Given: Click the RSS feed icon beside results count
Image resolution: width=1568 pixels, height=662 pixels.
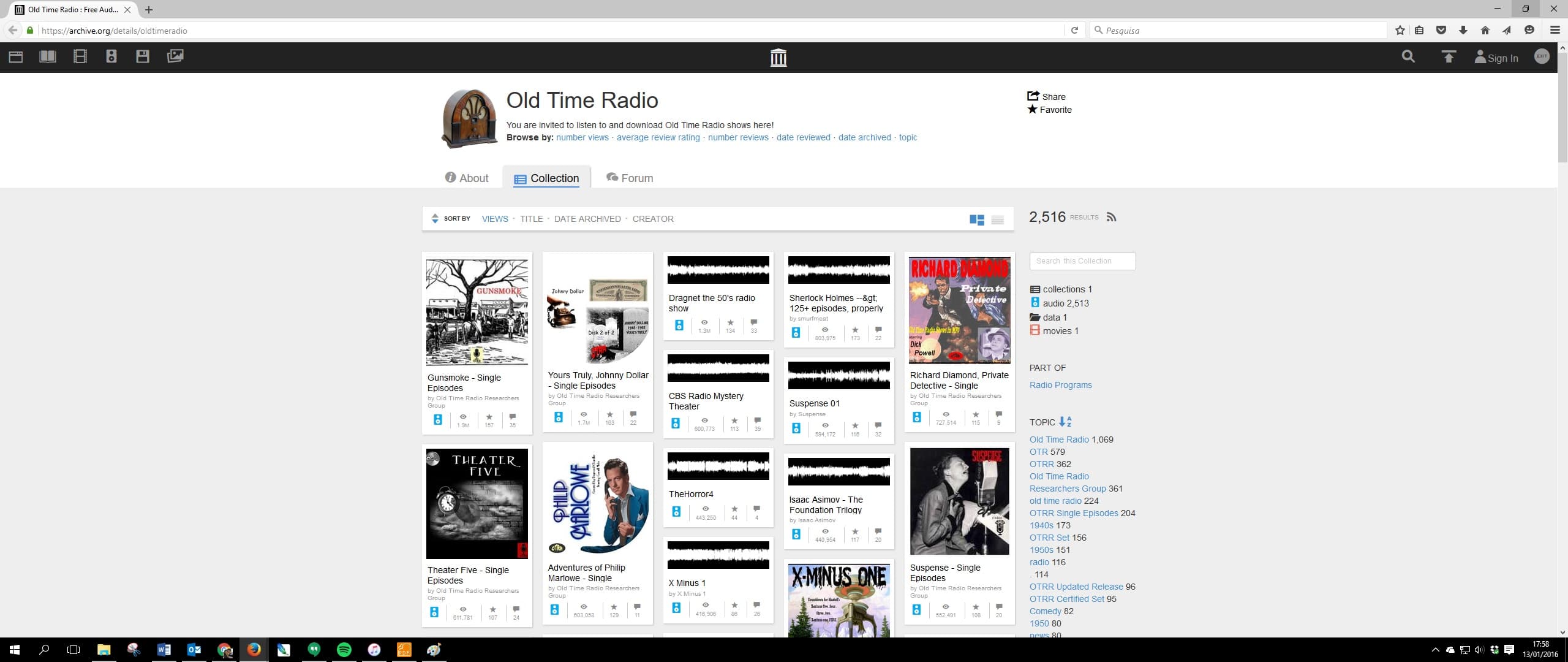Looking at the screenshot, I should [1112, 217].
